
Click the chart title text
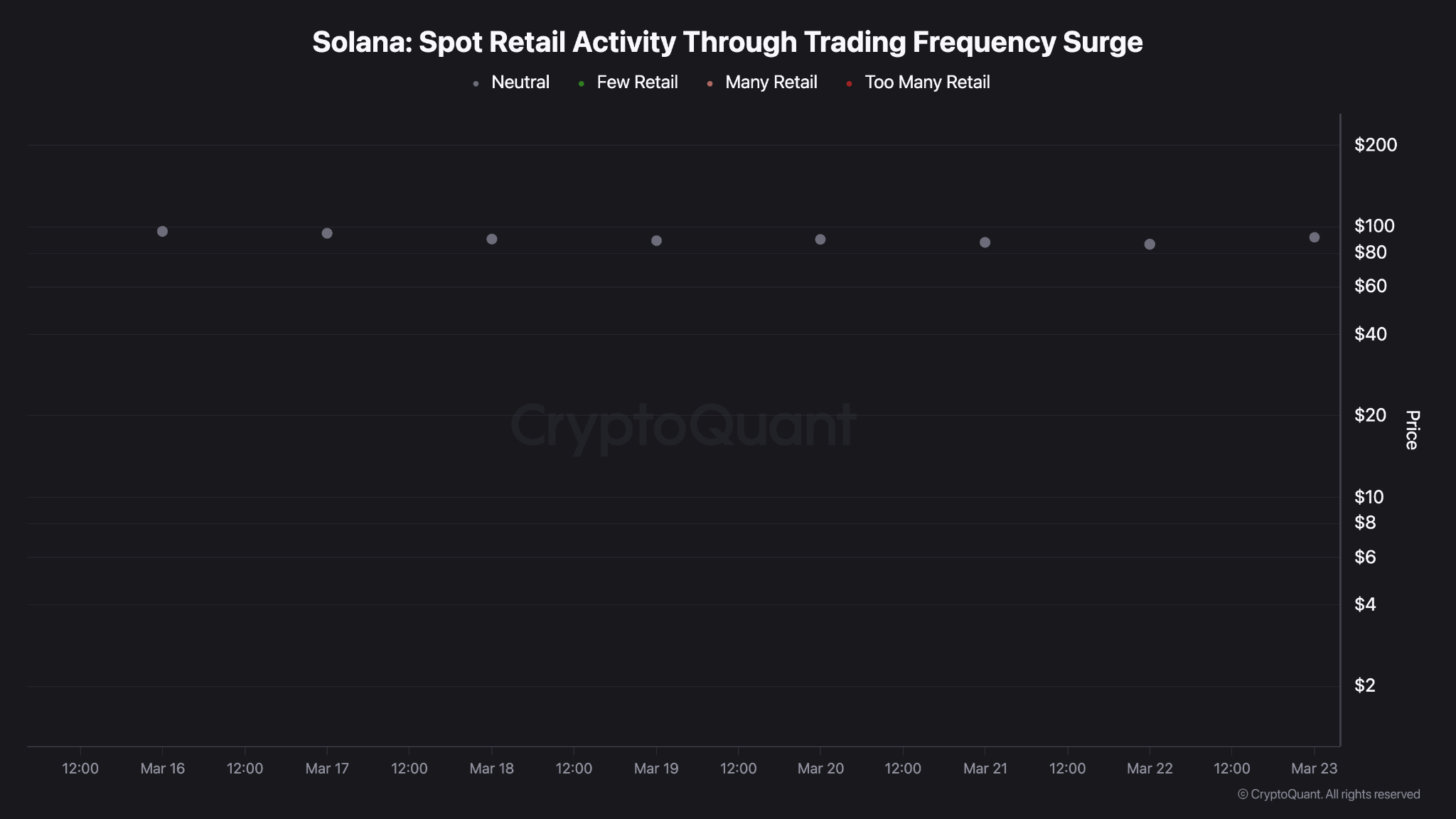(x=727, y=42)
